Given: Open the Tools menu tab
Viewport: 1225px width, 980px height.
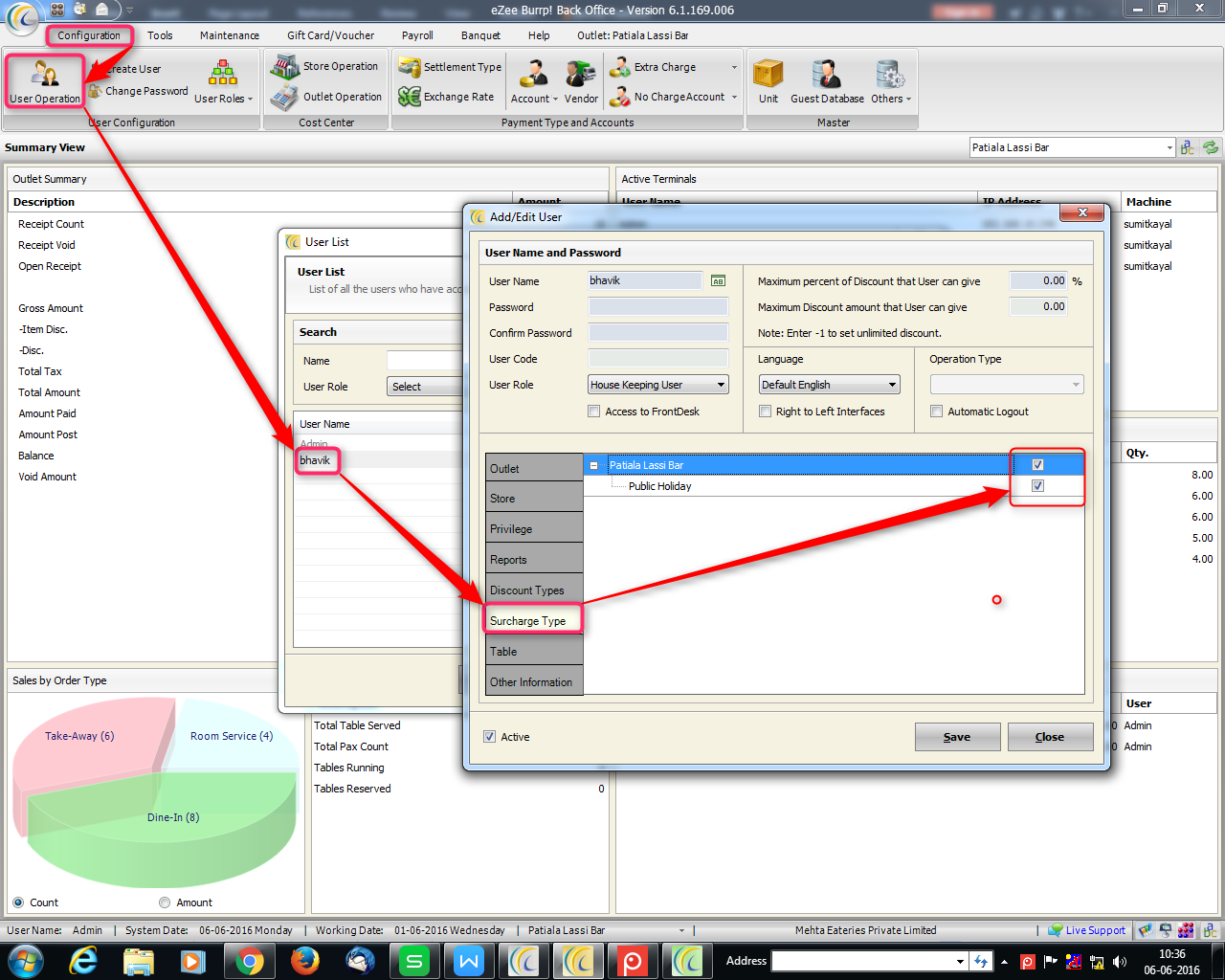Looking at the screenshot, I should coord(160,35).
